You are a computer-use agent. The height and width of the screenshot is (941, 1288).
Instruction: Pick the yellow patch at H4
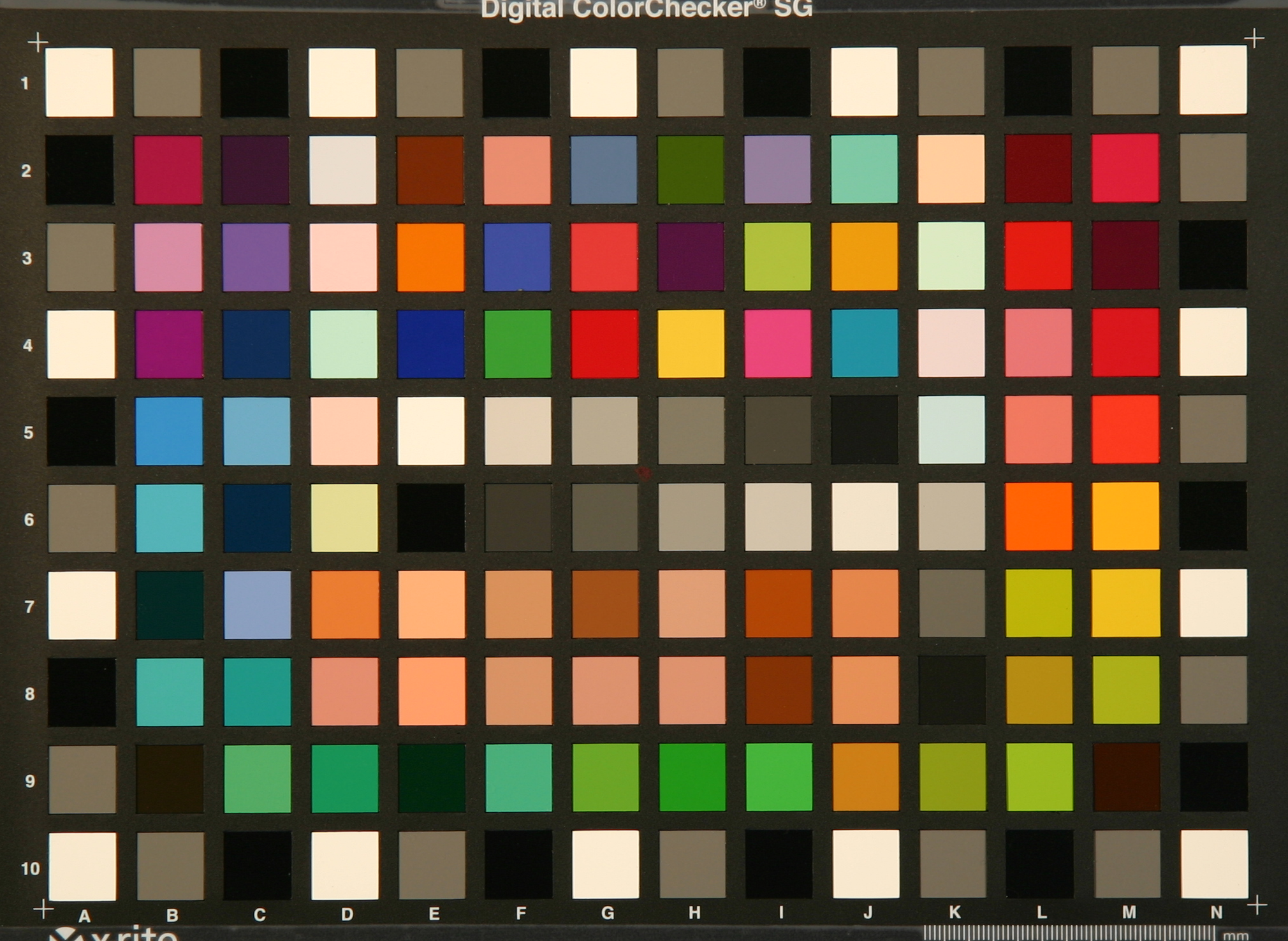point(691,344)
